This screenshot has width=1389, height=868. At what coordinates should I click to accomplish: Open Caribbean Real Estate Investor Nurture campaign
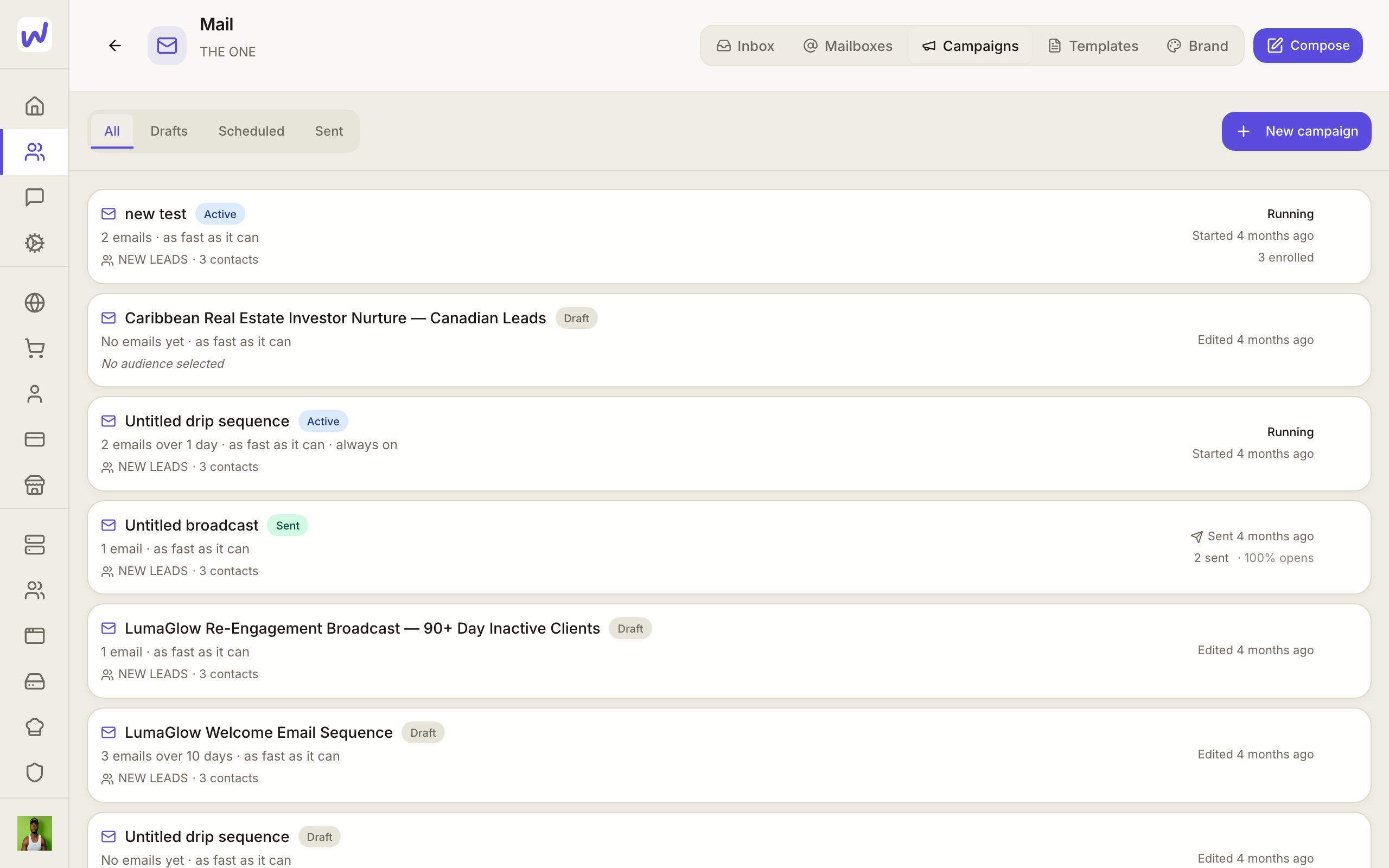(x=729, y=340)
